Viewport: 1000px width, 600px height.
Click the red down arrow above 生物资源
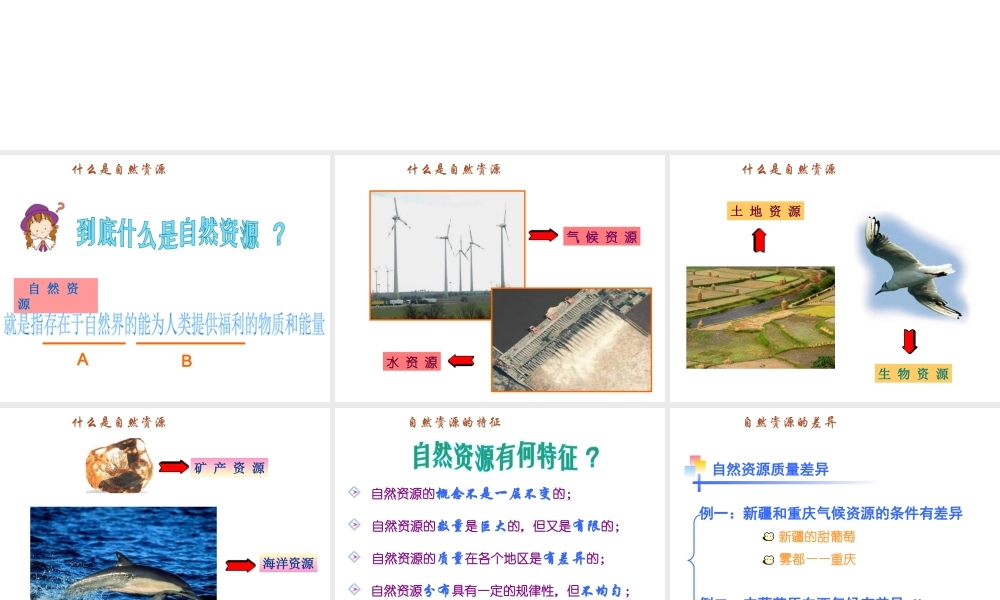tap(910, 341)
